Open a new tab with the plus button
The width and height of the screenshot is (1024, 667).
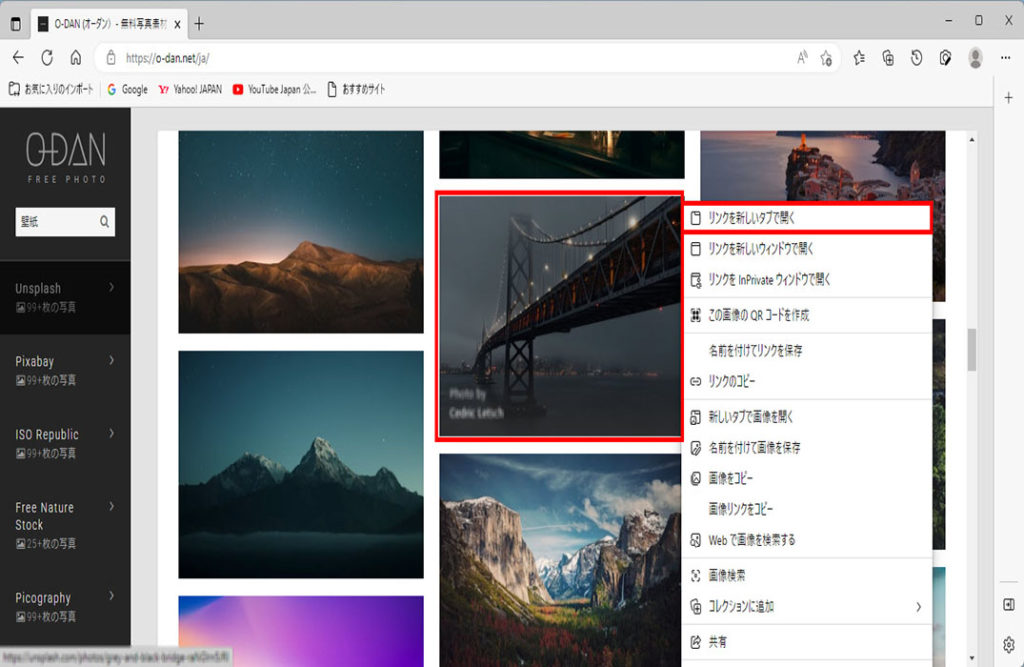click(199, 23)
